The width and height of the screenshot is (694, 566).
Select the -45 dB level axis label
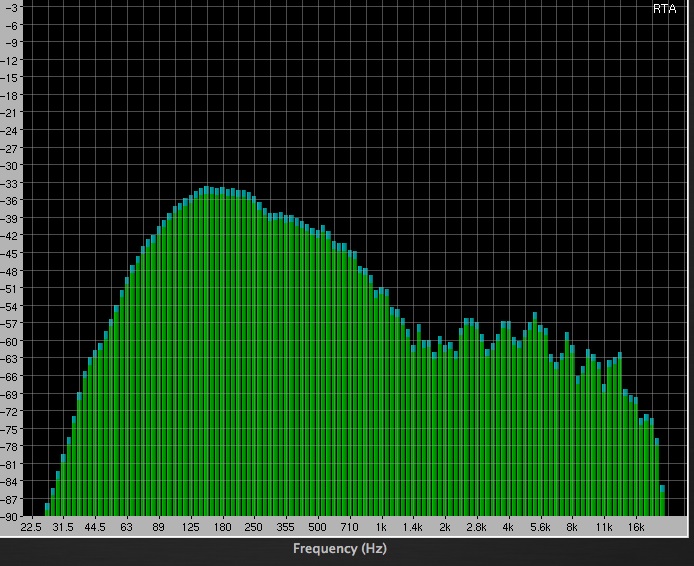click(x=11, y=253)
